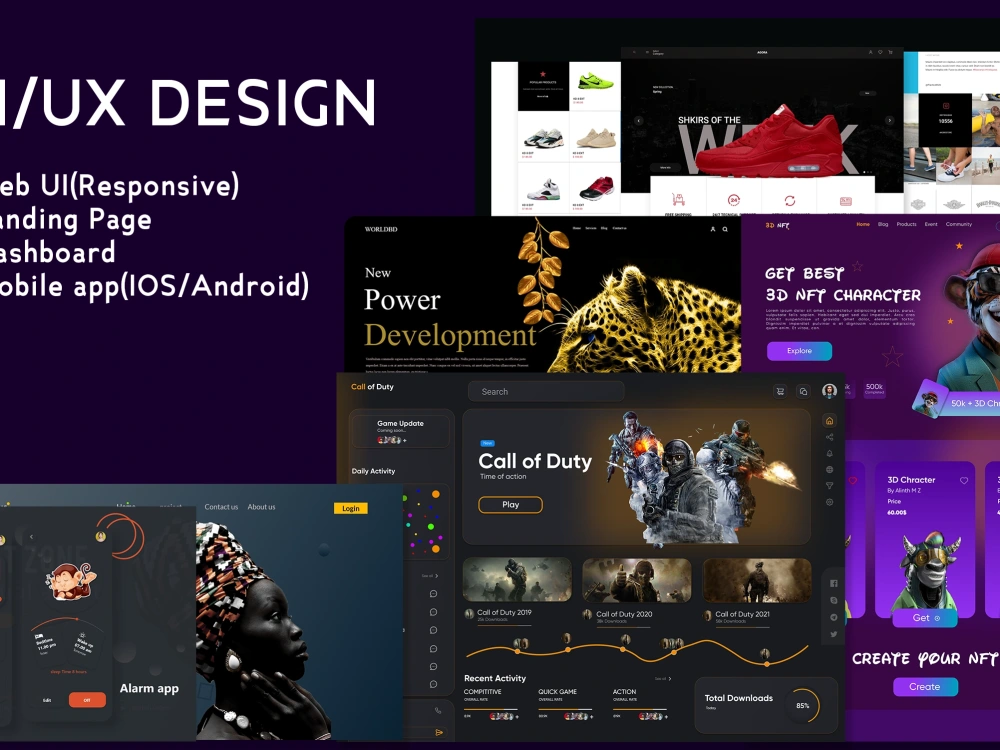Click the Instagram icon above 10556 in shoe store
This screenshot has height=750, width=1000.
pyautogui.click(x=946, y=106)
